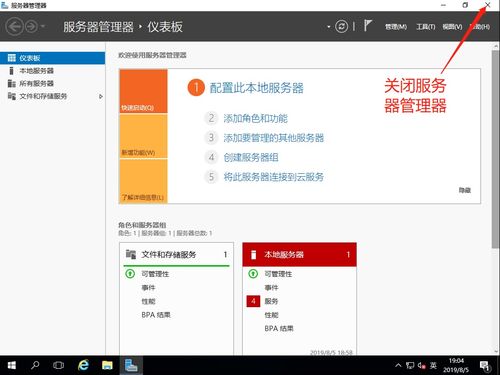
Task: Switch input language via 英 indicator
Action: pyautogui.click(x=433, y=365)
